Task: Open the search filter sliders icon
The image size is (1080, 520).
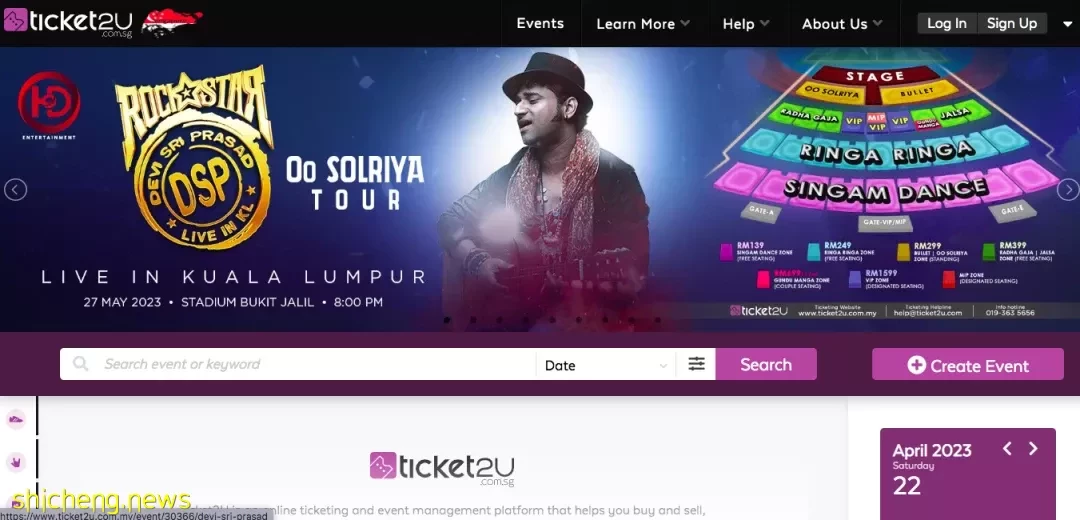Action: coord(696,364)
